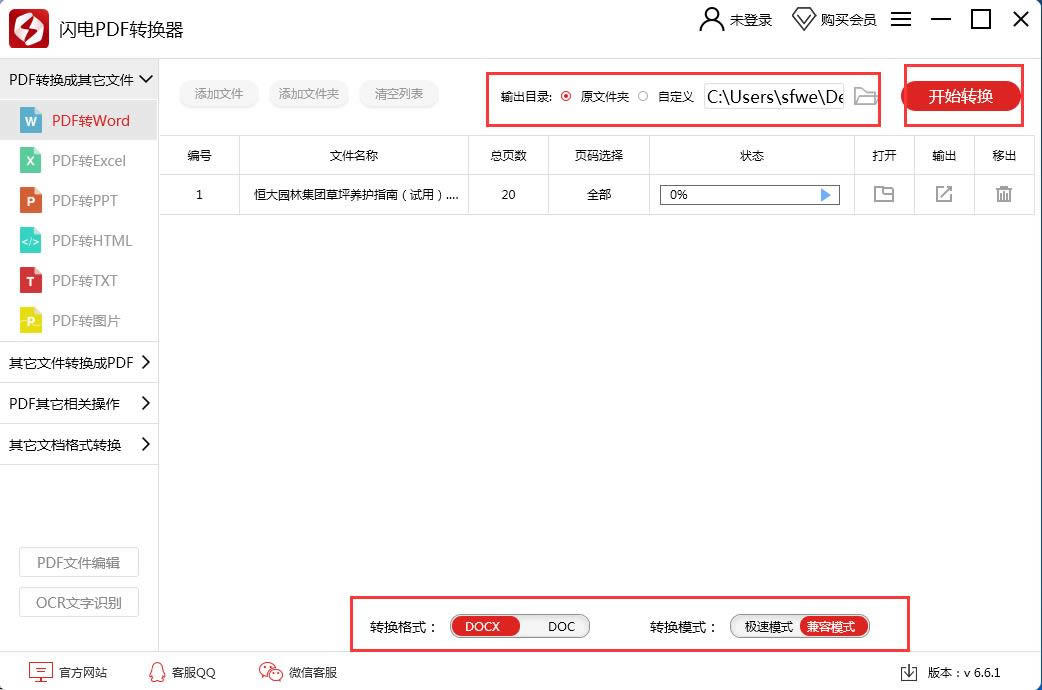Select the 自定义 output radio button

click(643, 96)
